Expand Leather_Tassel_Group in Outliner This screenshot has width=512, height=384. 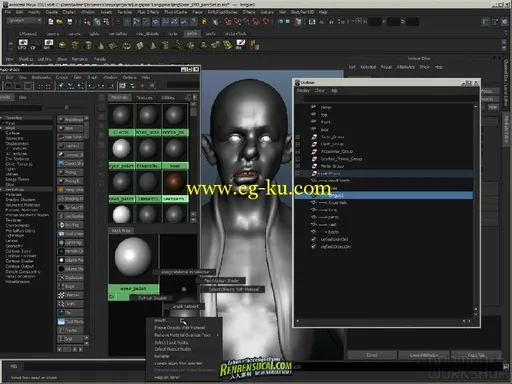tap(298, 159)
